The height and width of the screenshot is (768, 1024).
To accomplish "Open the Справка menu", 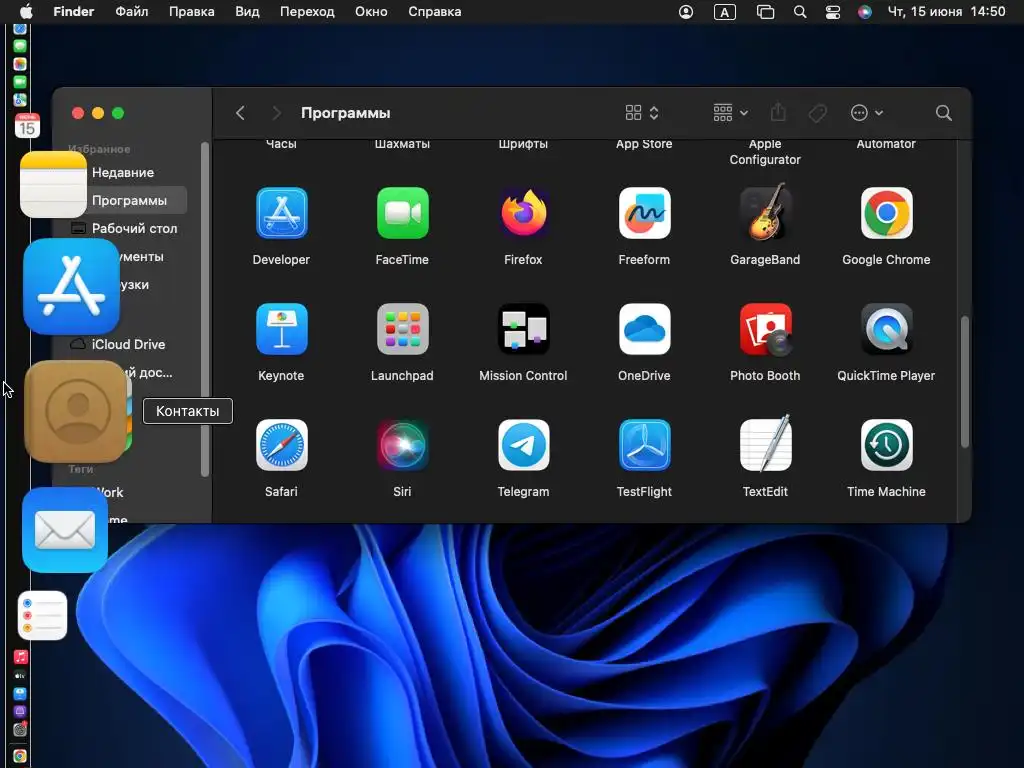I will (434, 12).
